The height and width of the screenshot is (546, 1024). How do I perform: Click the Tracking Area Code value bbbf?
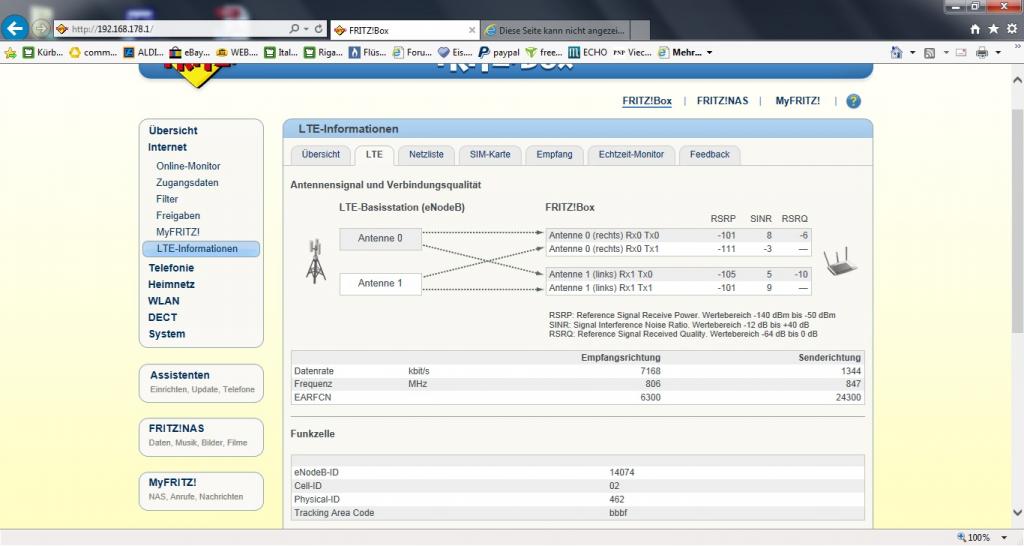(618, 513)
